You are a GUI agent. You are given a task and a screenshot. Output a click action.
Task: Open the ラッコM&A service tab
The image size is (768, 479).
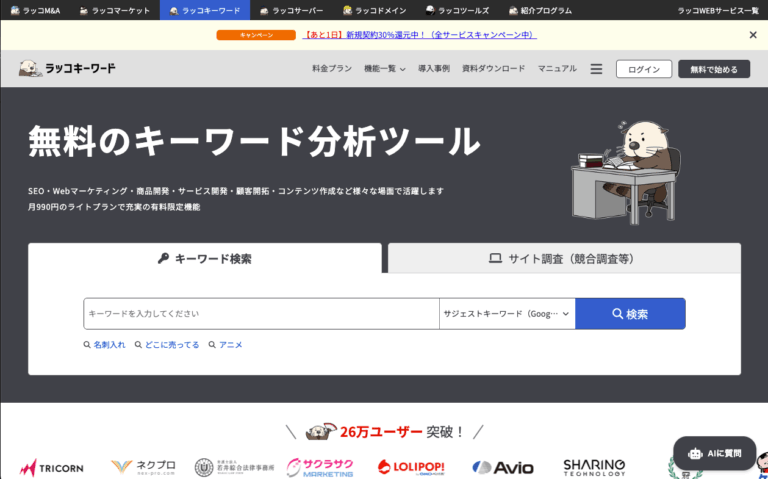pyautogui.click(x=35, y=10)
